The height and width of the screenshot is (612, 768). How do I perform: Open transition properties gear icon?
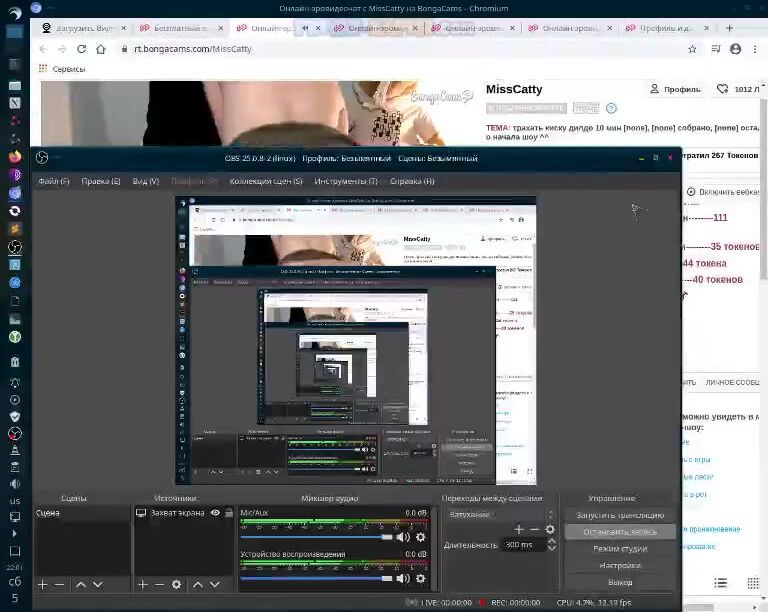(x=550, y=529)
